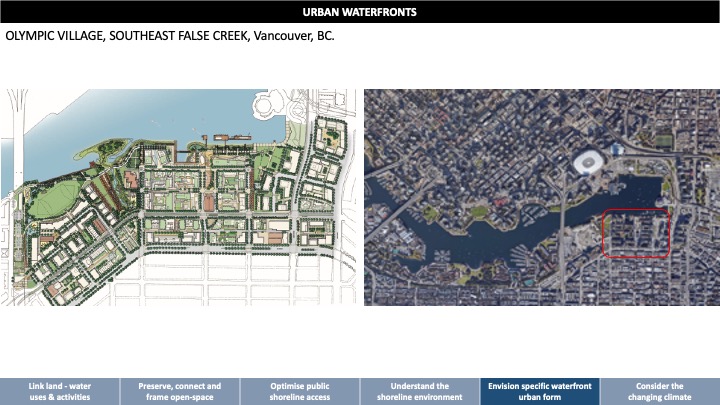Click the Olympic Village site plan image
The width and height of the screenshot is (720, 405).
(x=178, y=197)
